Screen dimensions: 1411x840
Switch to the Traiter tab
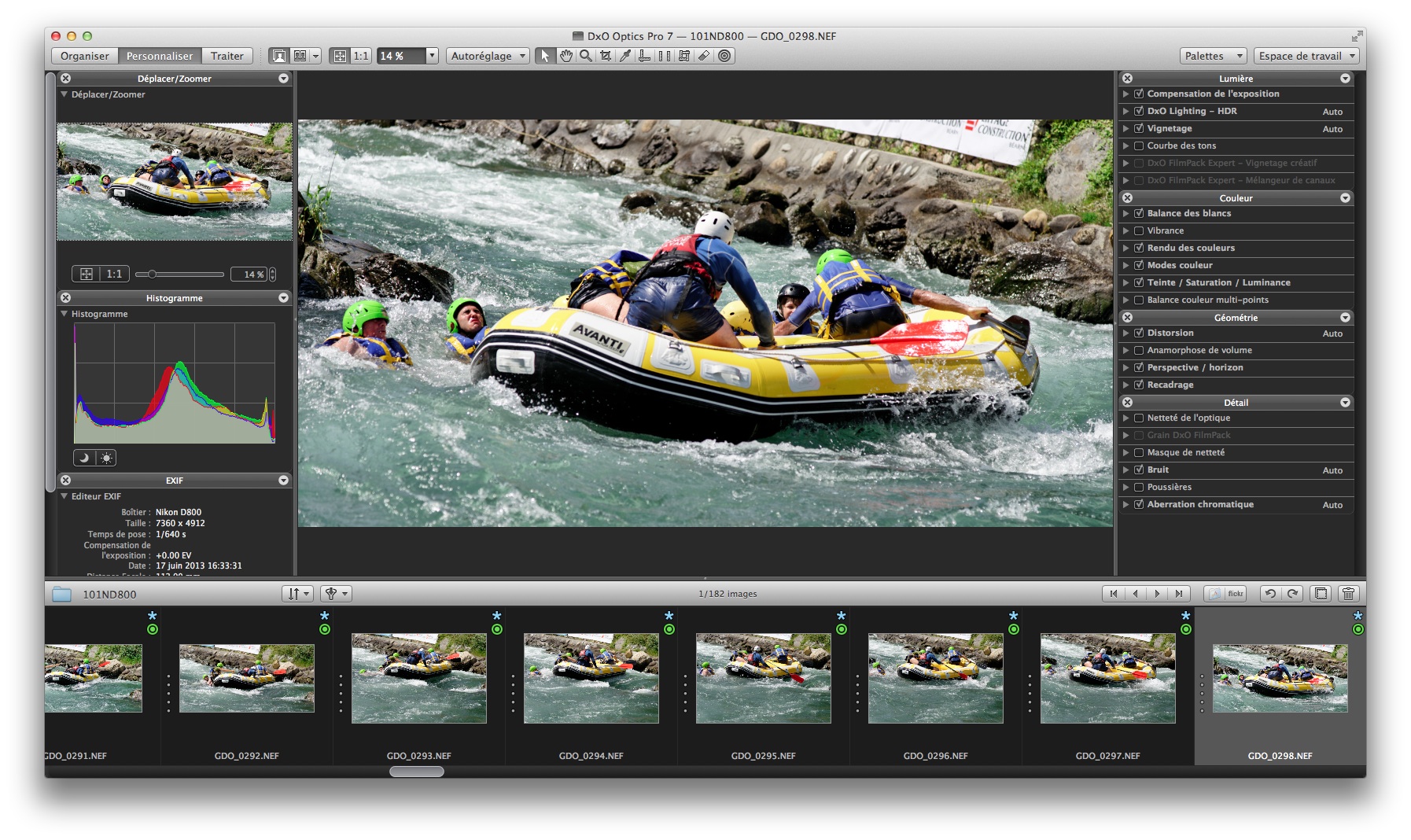pos(227,56)
